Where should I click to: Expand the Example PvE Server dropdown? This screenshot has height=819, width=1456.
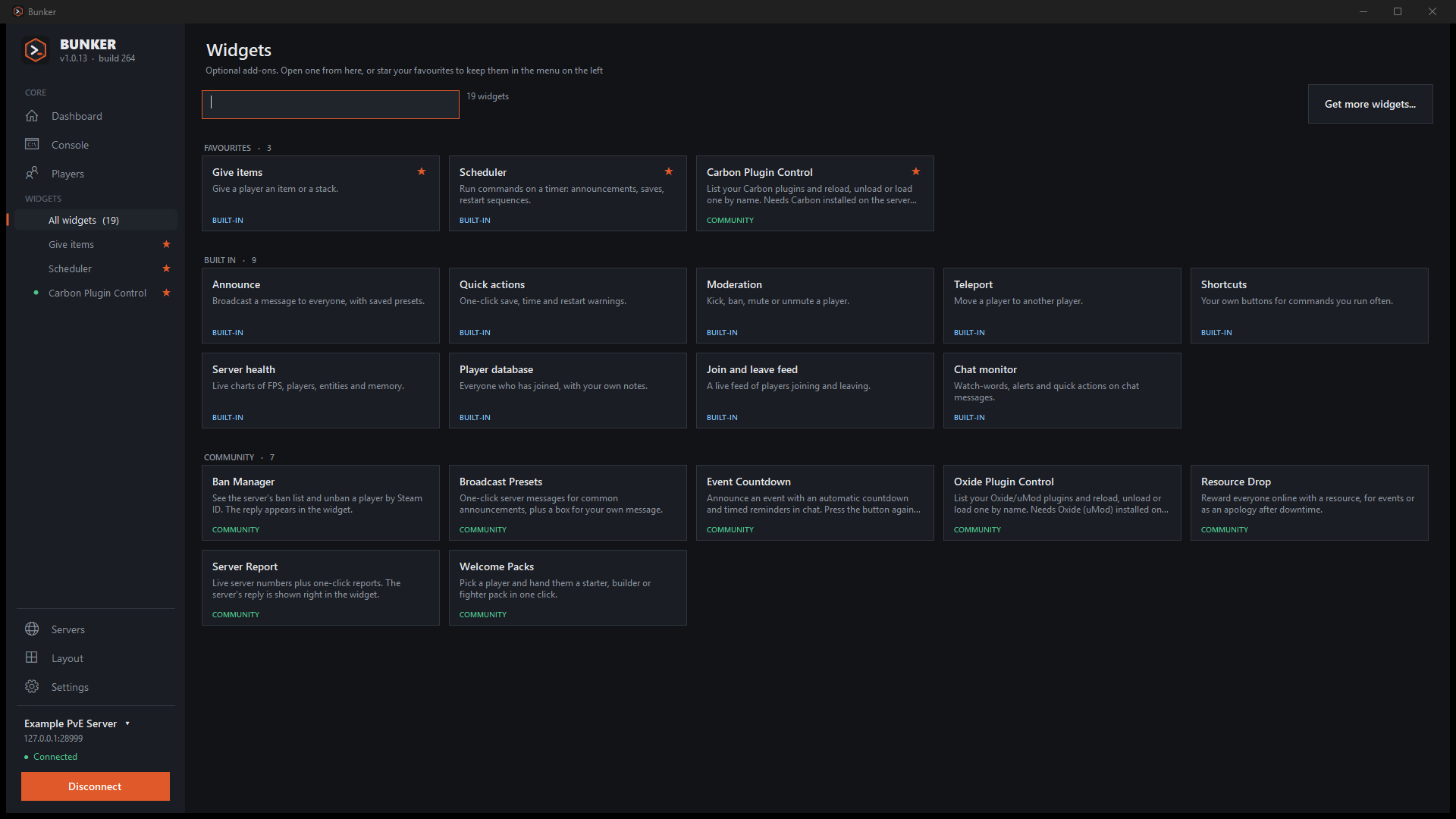(x=127, y=723)
